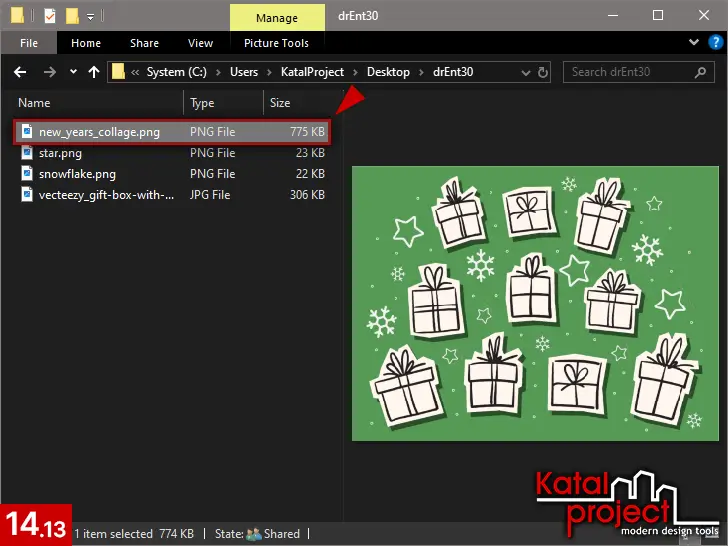
Task: Click the Back navigation arrow
Action: coord(19,72)
